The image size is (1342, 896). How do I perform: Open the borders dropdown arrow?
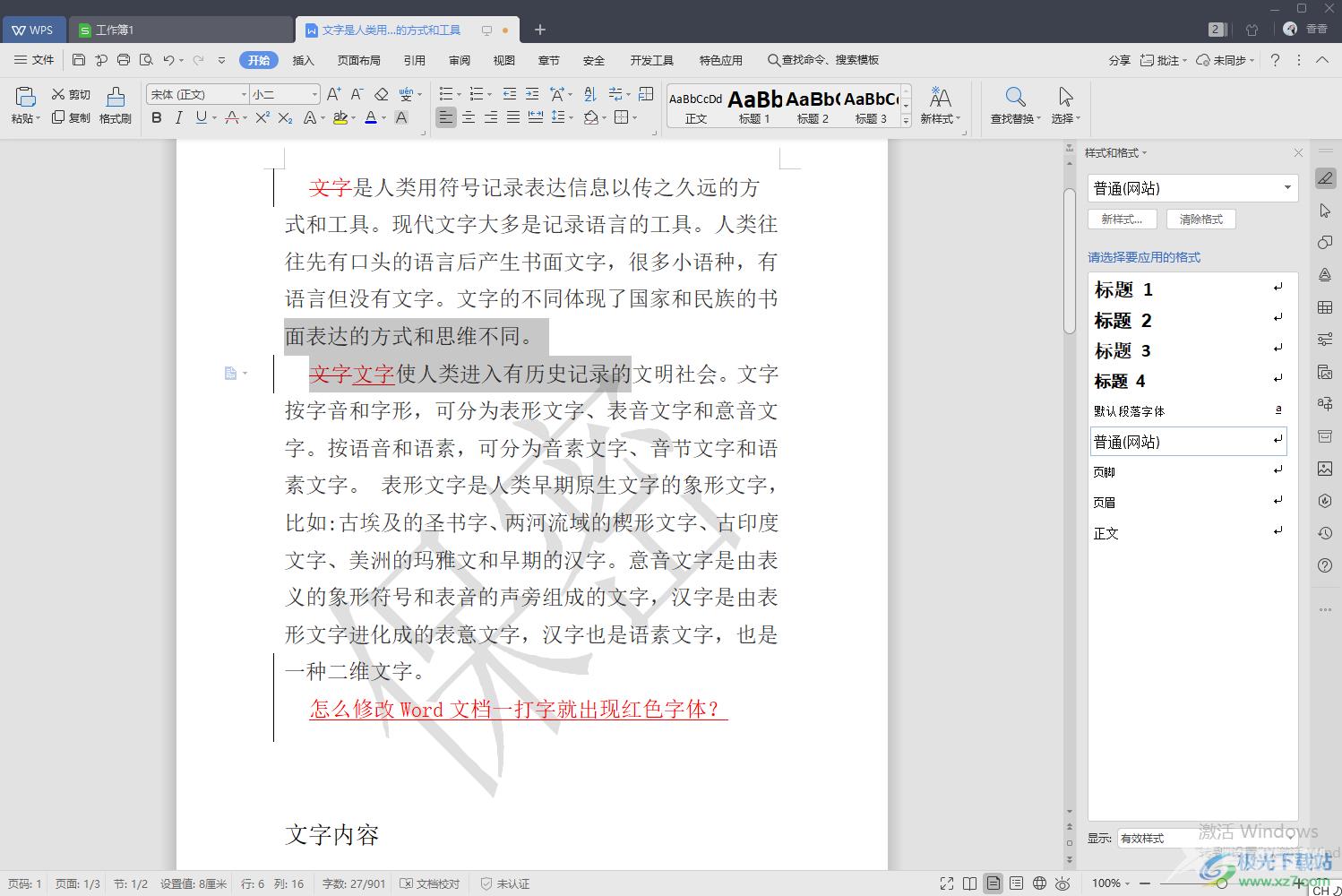(635, 117)
